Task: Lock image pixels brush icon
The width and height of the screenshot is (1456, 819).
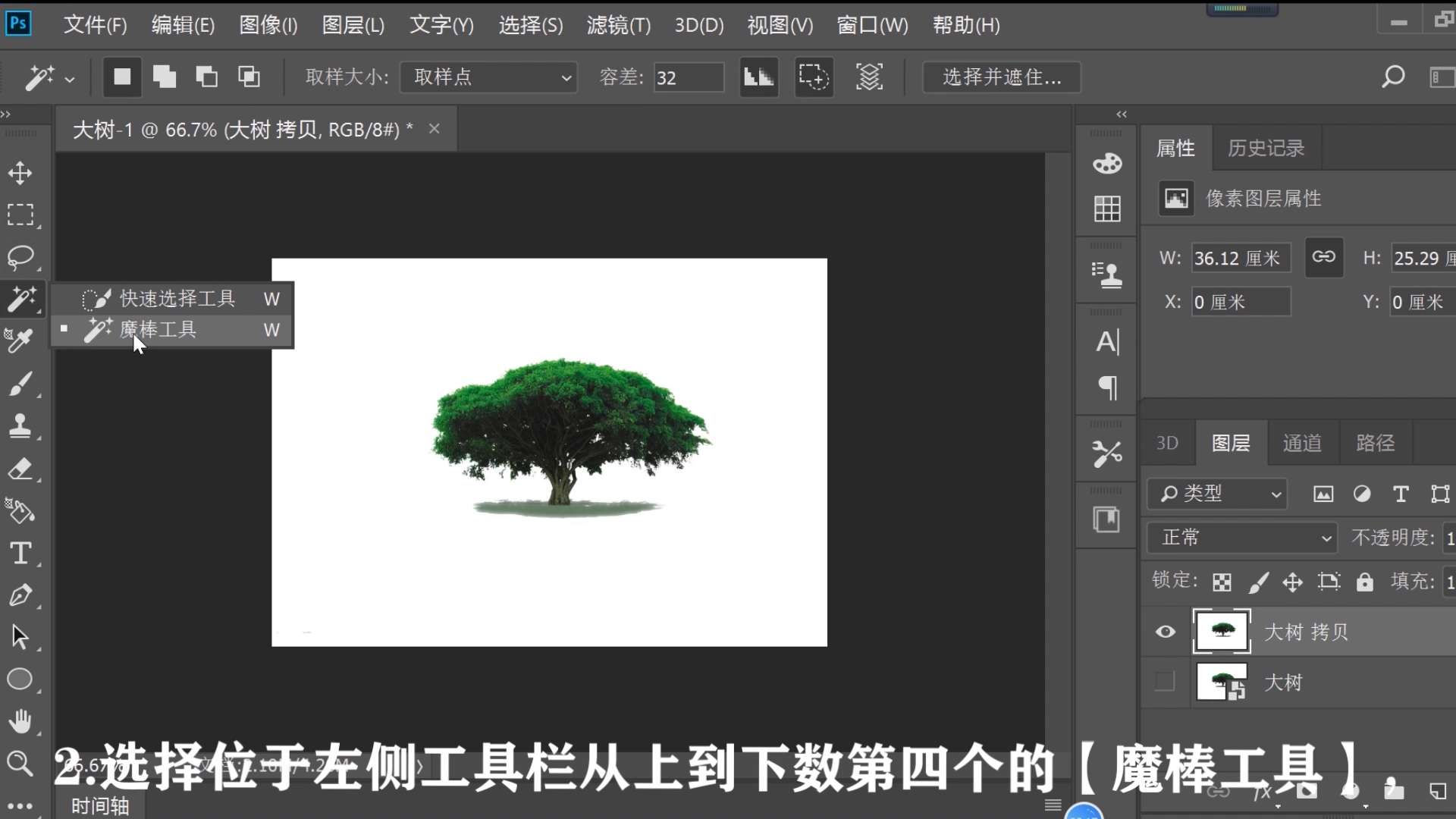Action: (1258, 582)
